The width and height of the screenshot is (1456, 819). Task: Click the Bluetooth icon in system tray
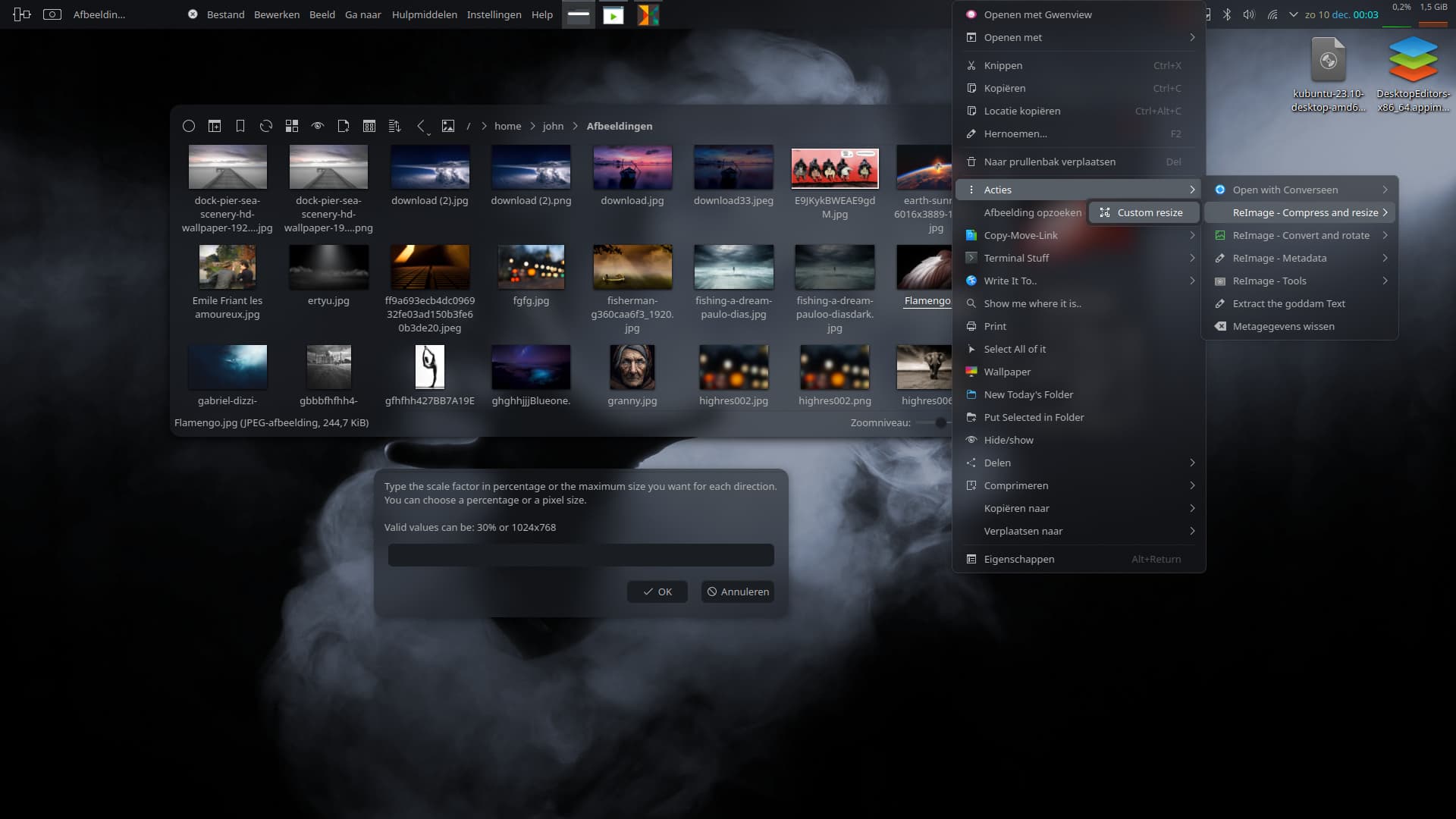(x=1227, y=14)
